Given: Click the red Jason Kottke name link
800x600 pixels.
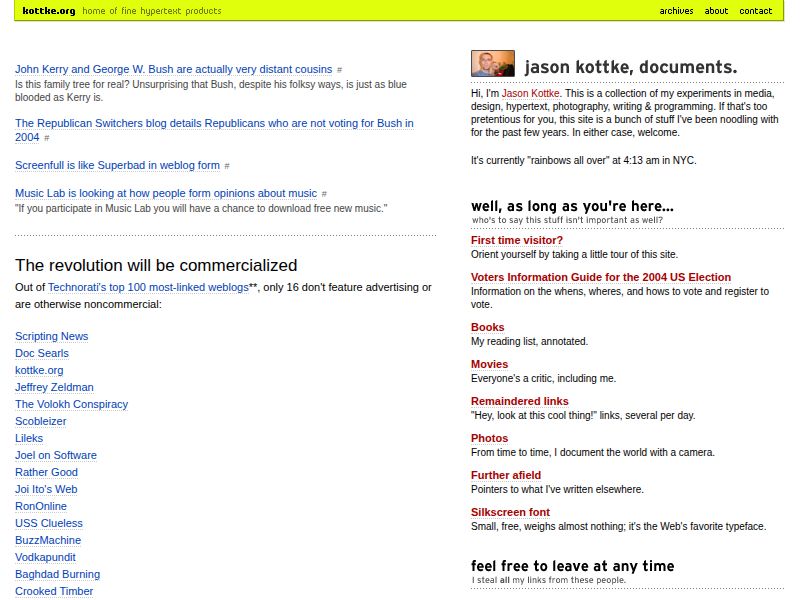Looking at the screenshot, I should coord(531,93).
